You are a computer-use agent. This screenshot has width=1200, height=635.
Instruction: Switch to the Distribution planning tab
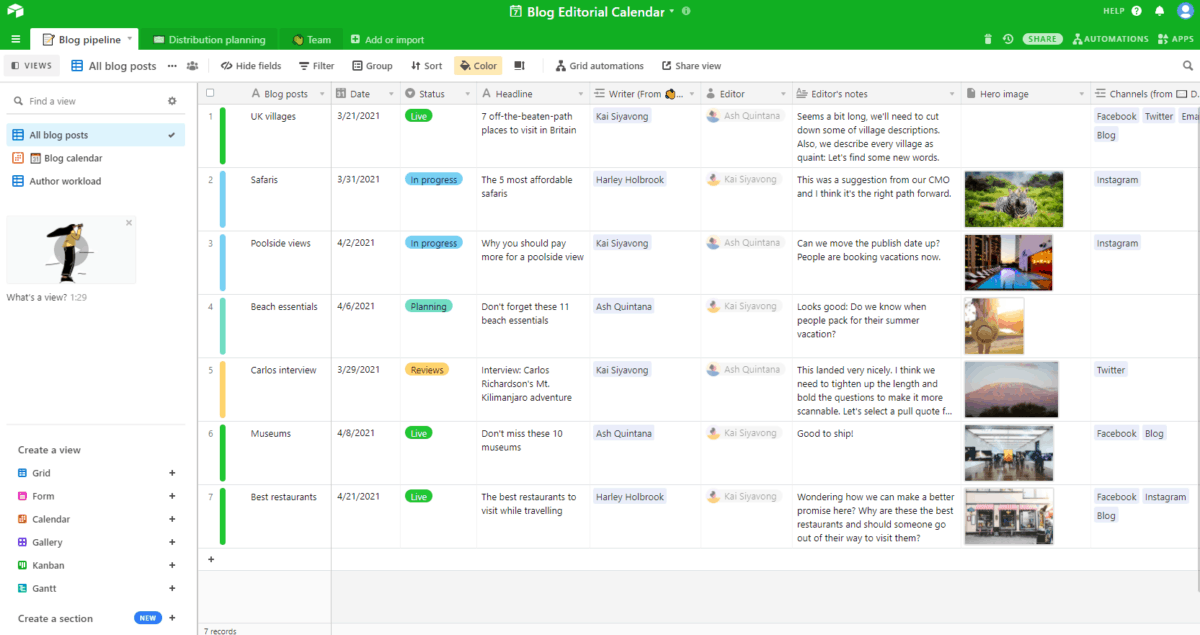pyautogui.click(x=210, y=38)
